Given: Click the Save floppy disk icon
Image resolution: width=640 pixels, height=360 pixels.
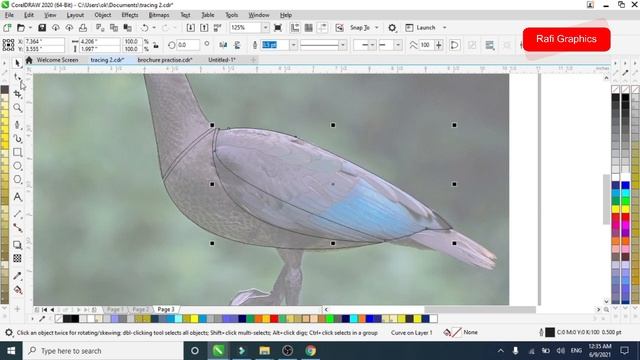Looking at the screenshot, I should (42, 28).
